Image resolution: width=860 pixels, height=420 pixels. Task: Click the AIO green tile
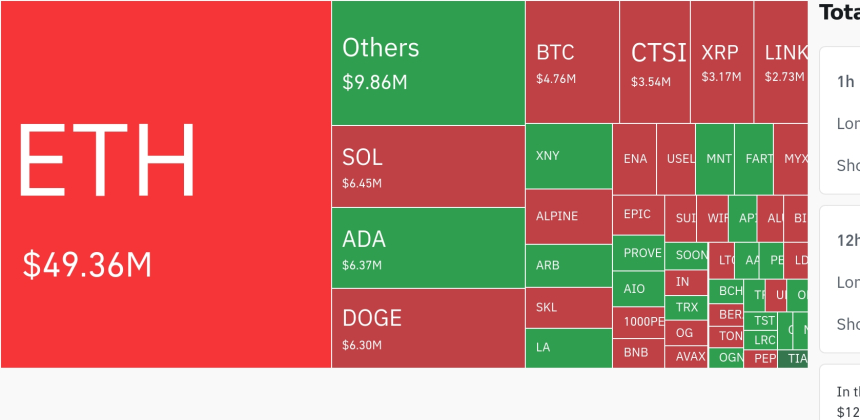[638, 289]
